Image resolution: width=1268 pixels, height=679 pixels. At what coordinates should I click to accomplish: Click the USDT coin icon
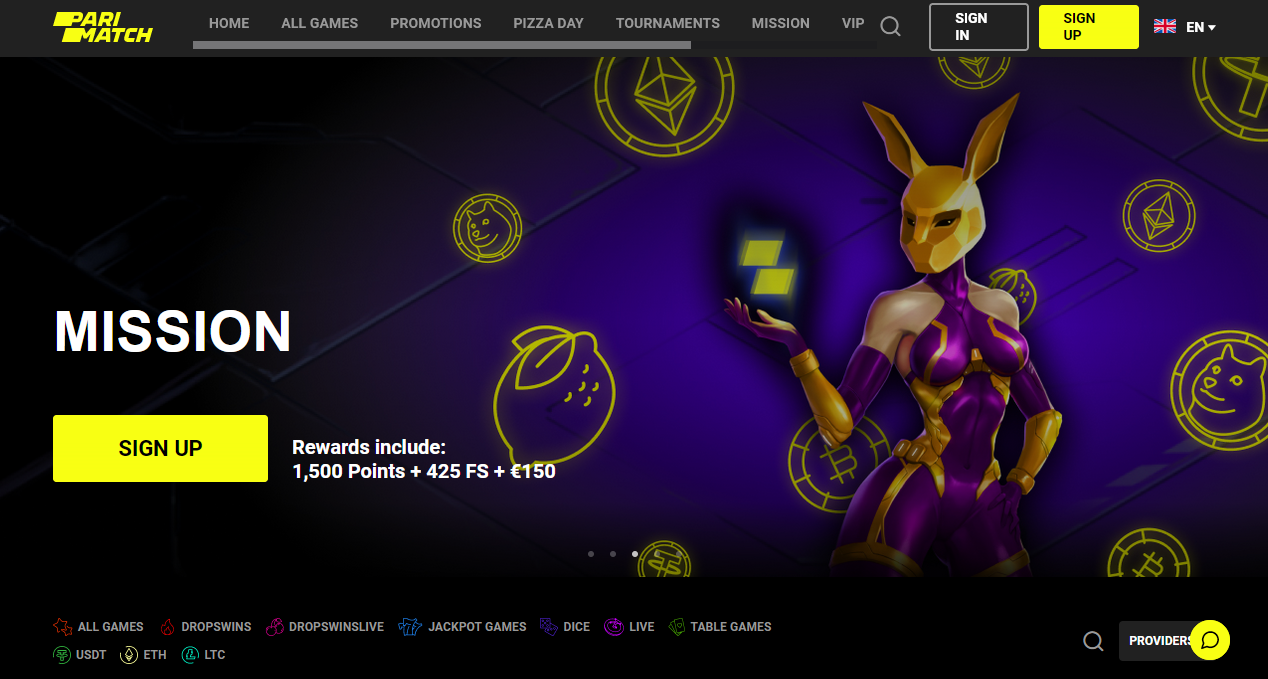tap(62, 655)
